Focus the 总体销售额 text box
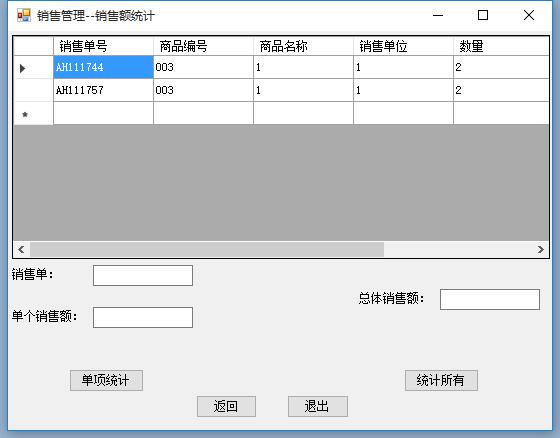 (490, 299)
